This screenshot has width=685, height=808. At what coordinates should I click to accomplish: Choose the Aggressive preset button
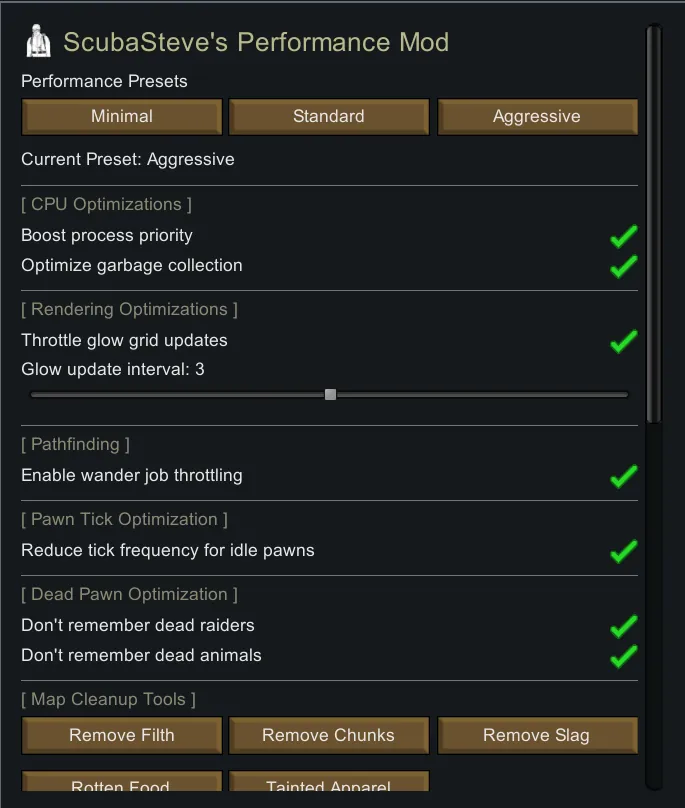pyautogui.click(x=537, y=116)
